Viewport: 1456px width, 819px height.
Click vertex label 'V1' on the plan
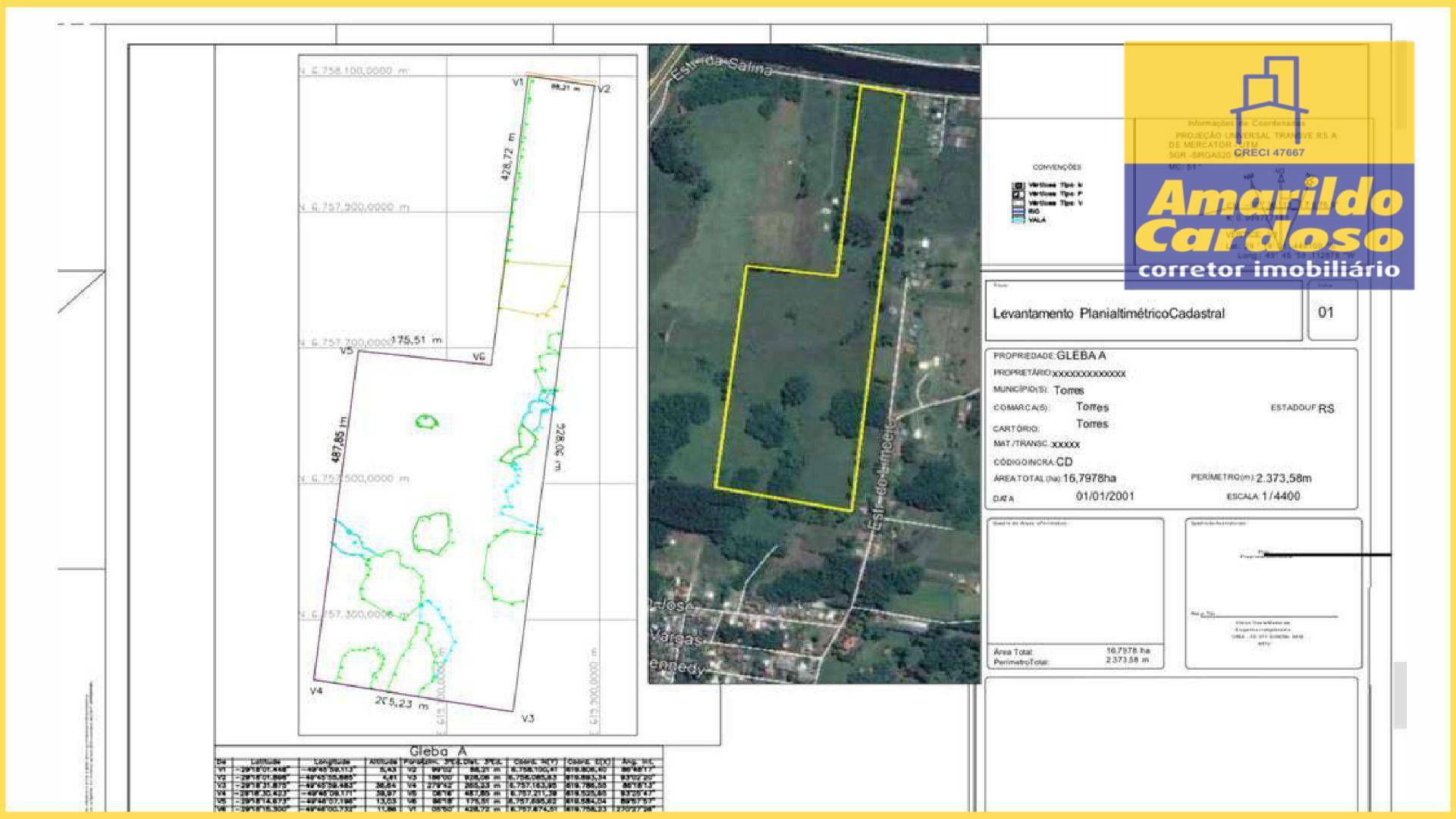tap(519, 82)
